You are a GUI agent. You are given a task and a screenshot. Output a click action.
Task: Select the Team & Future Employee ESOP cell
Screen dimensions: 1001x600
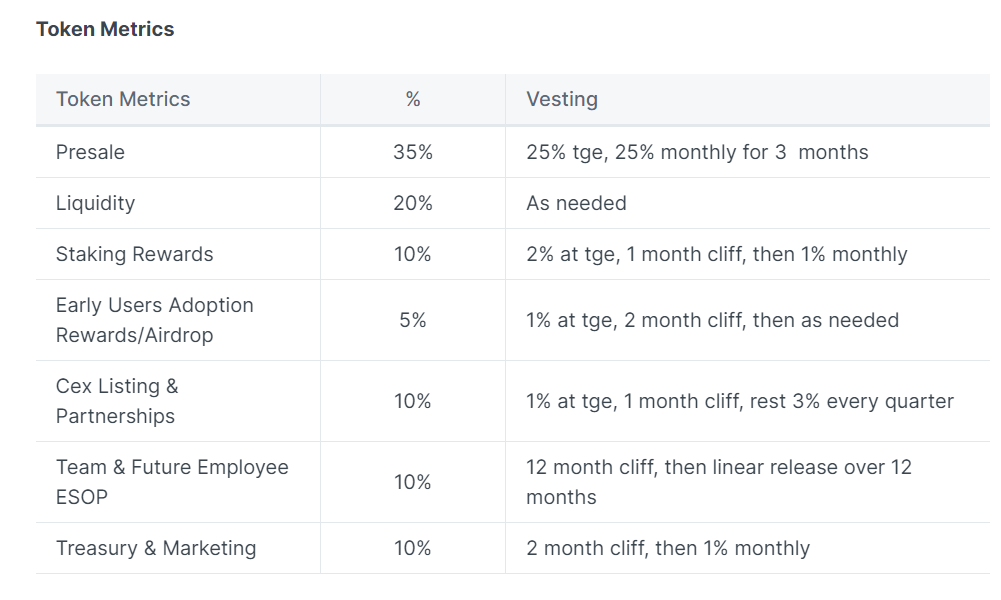[x=171, y=482]
